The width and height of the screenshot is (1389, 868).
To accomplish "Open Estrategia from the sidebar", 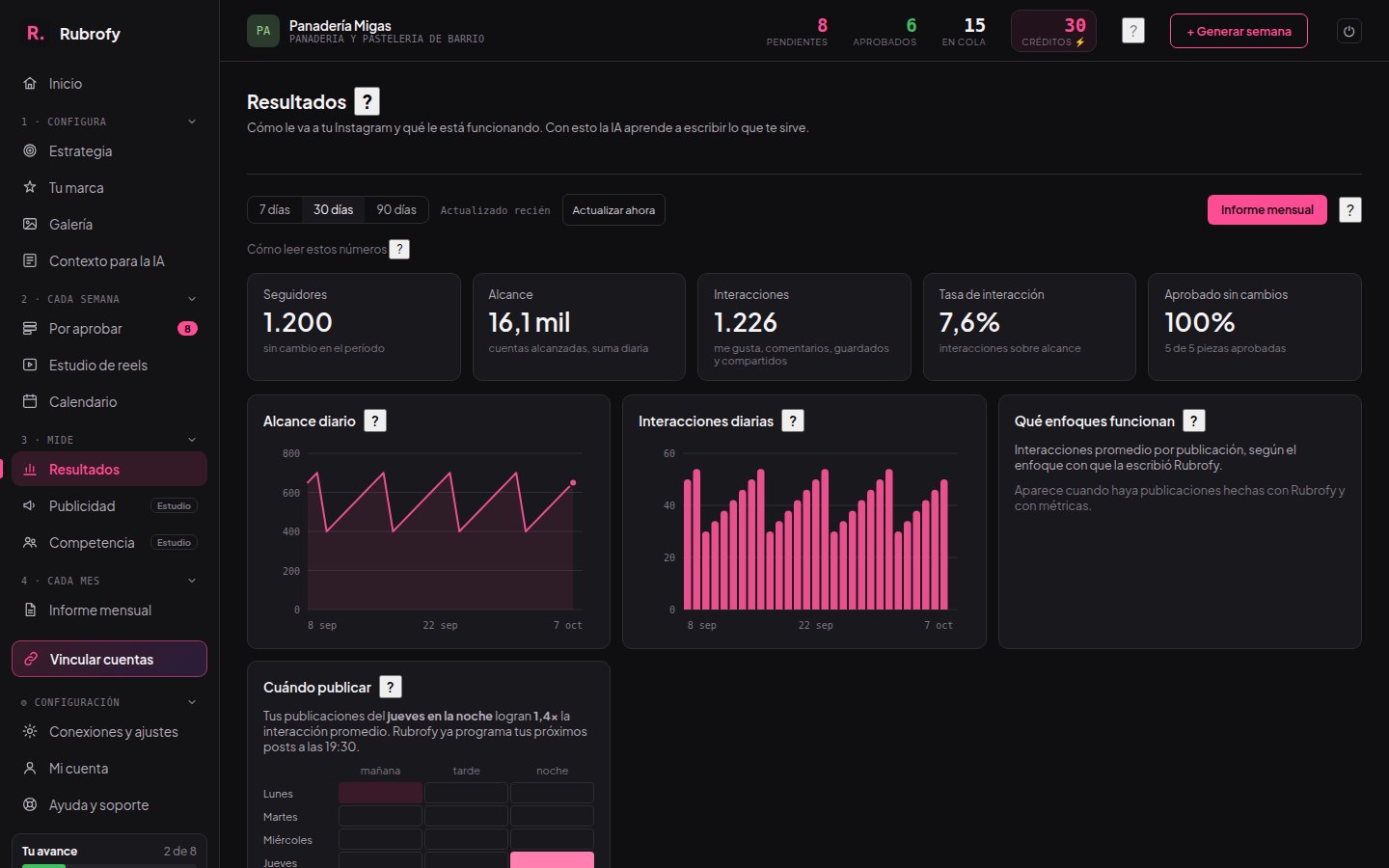I will [x=109, y=151].
